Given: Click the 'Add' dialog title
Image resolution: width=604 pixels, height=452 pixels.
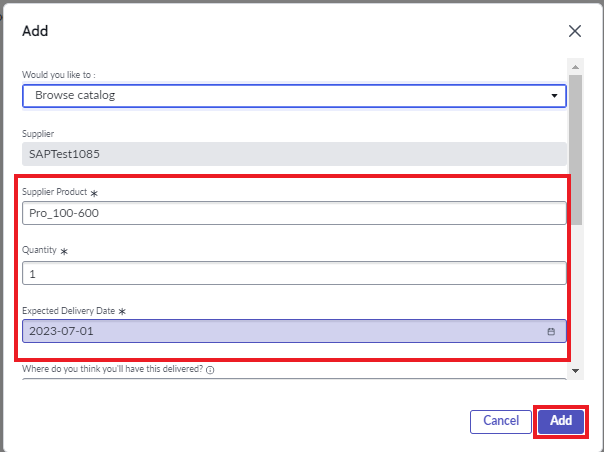Looking at the screenshot, I should pyautogui.click(x=35, y=31).
